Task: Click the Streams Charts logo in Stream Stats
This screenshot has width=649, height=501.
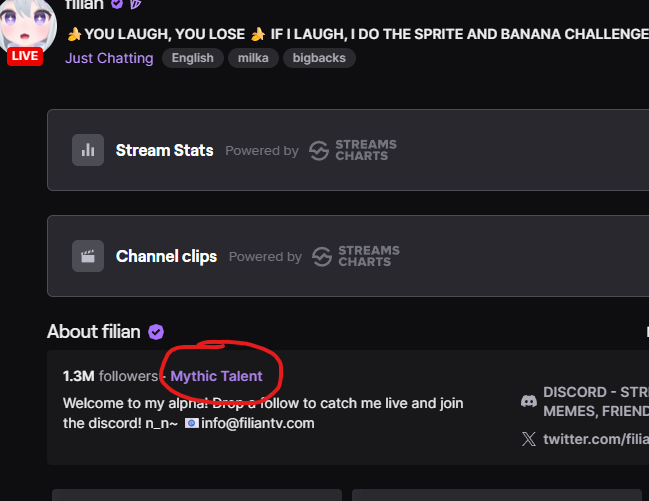Action: [x=353, y=150]
